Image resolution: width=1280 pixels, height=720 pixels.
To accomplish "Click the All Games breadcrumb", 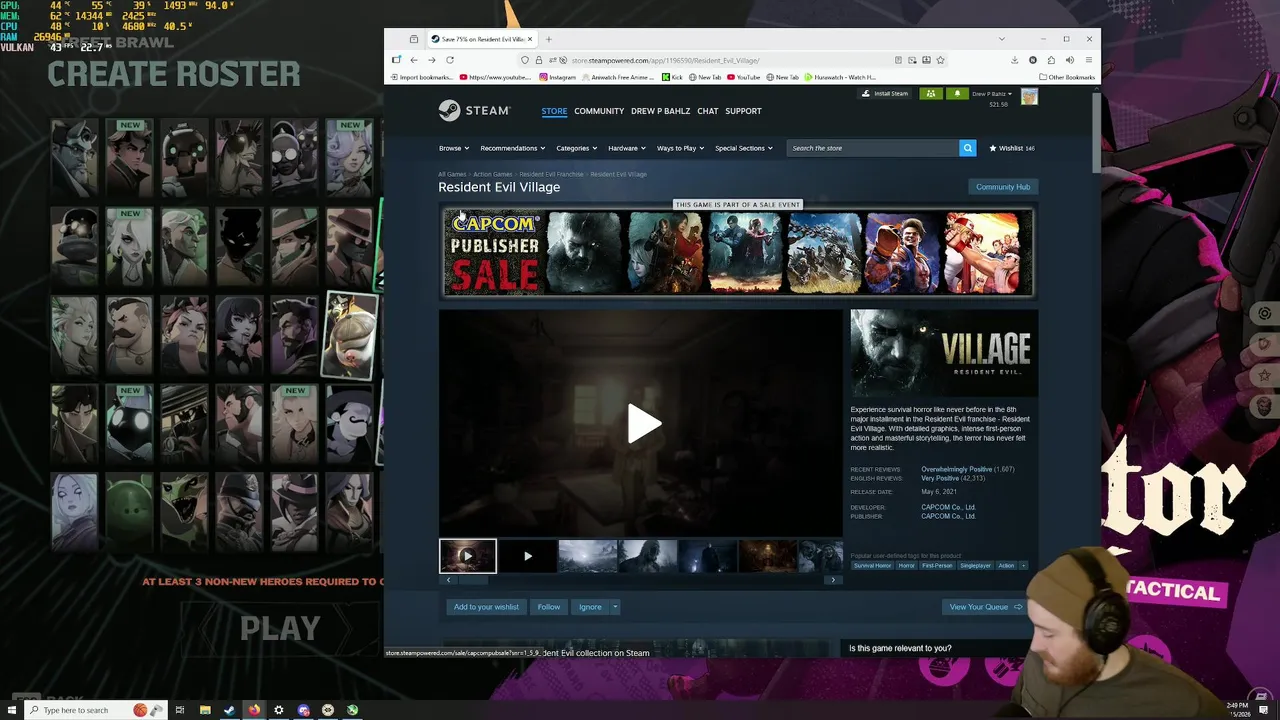I will click(x=452, y=174).
